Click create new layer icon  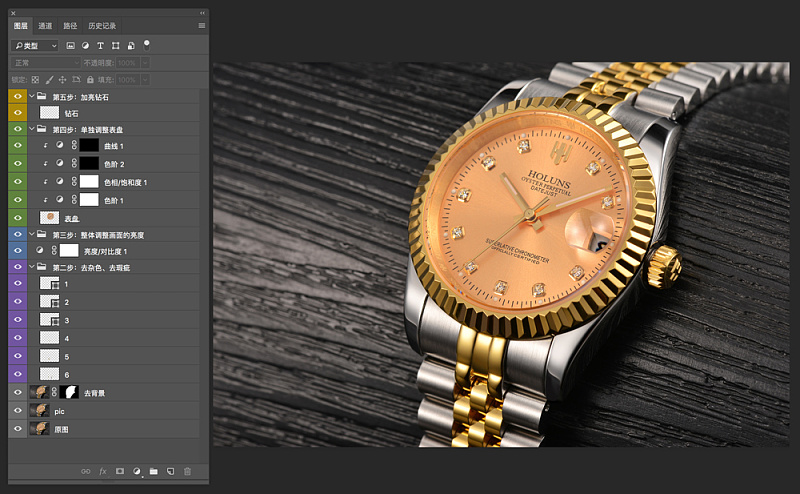[x=170, y=472]
